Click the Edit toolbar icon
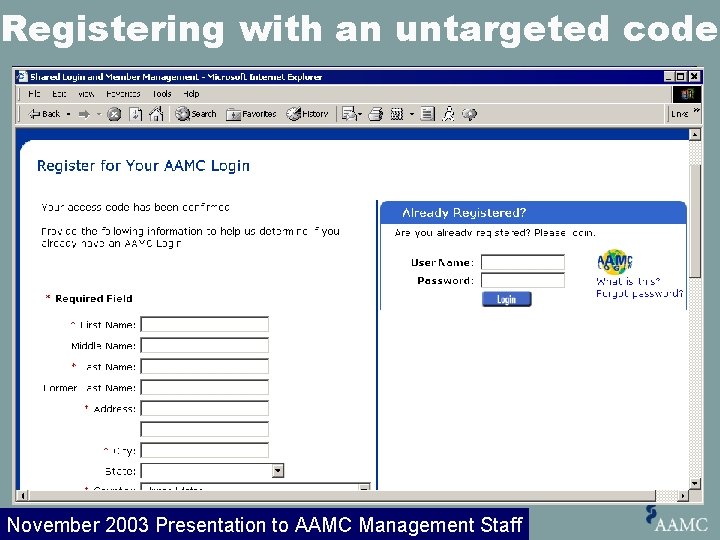The image size is (720, 540). tap(396, 114)
